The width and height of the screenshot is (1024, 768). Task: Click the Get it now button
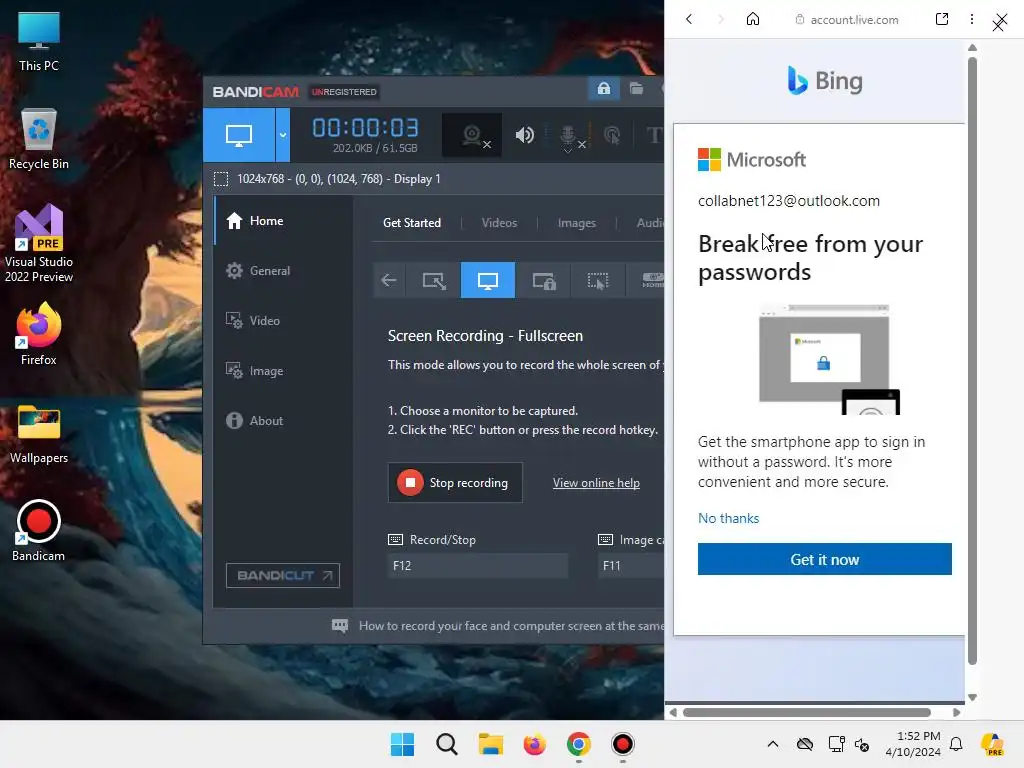[x=824, y=559]
